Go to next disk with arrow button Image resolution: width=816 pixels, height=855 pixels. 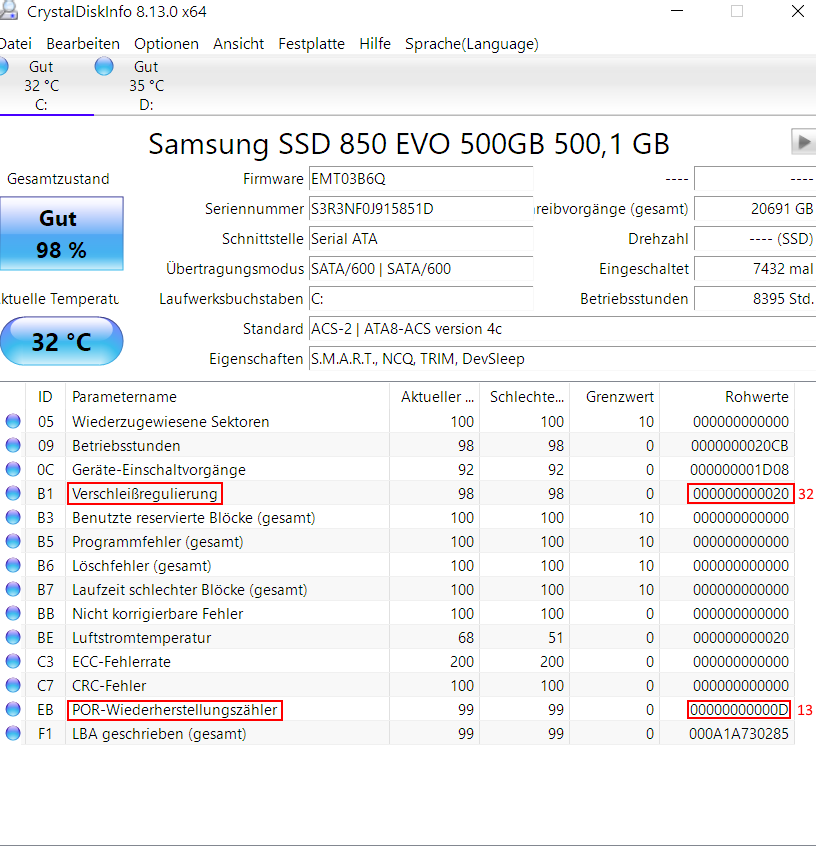coord(803,142)
